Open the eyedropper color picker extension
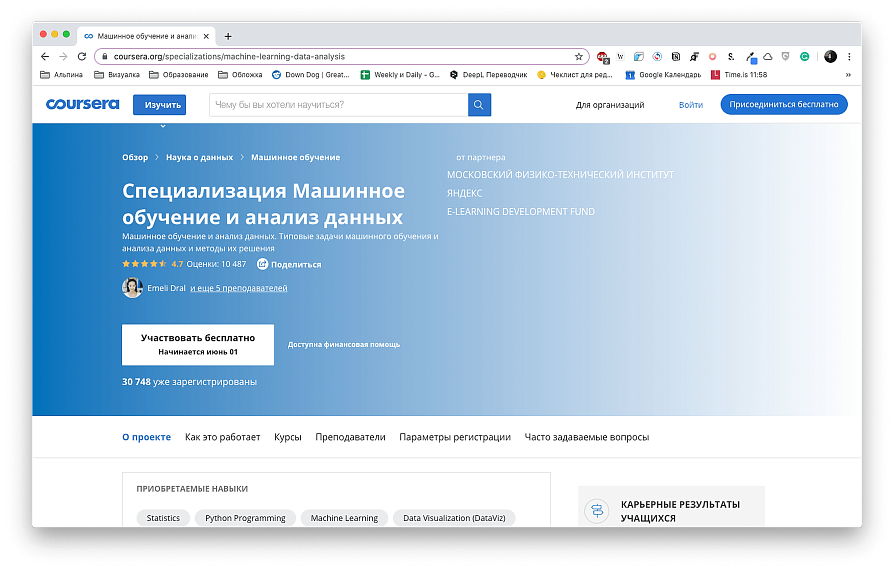894x570 pixels. pos(751,56)
